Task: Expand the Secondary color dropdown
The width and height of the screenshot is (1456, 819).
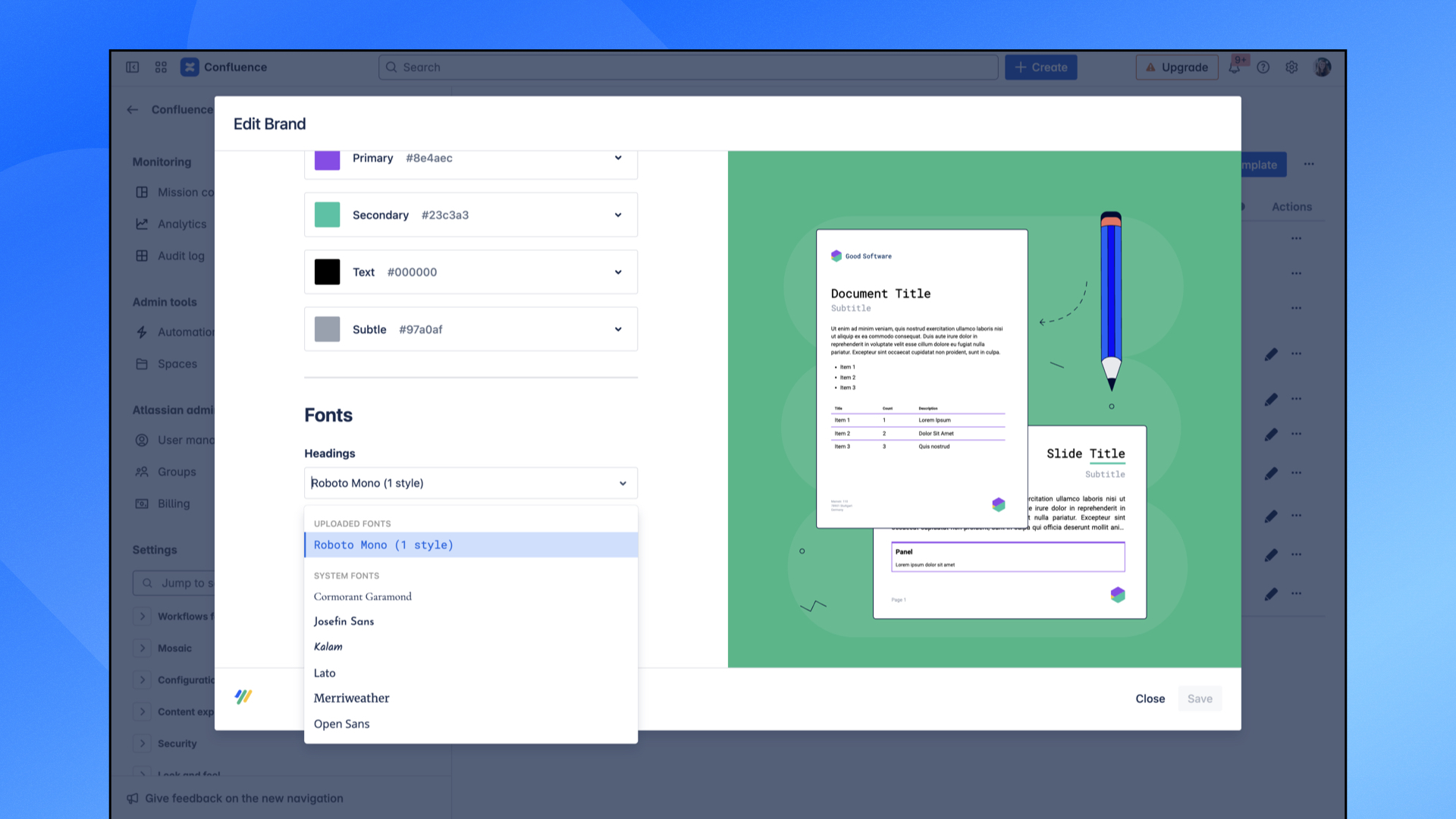Action: (471, 215)
